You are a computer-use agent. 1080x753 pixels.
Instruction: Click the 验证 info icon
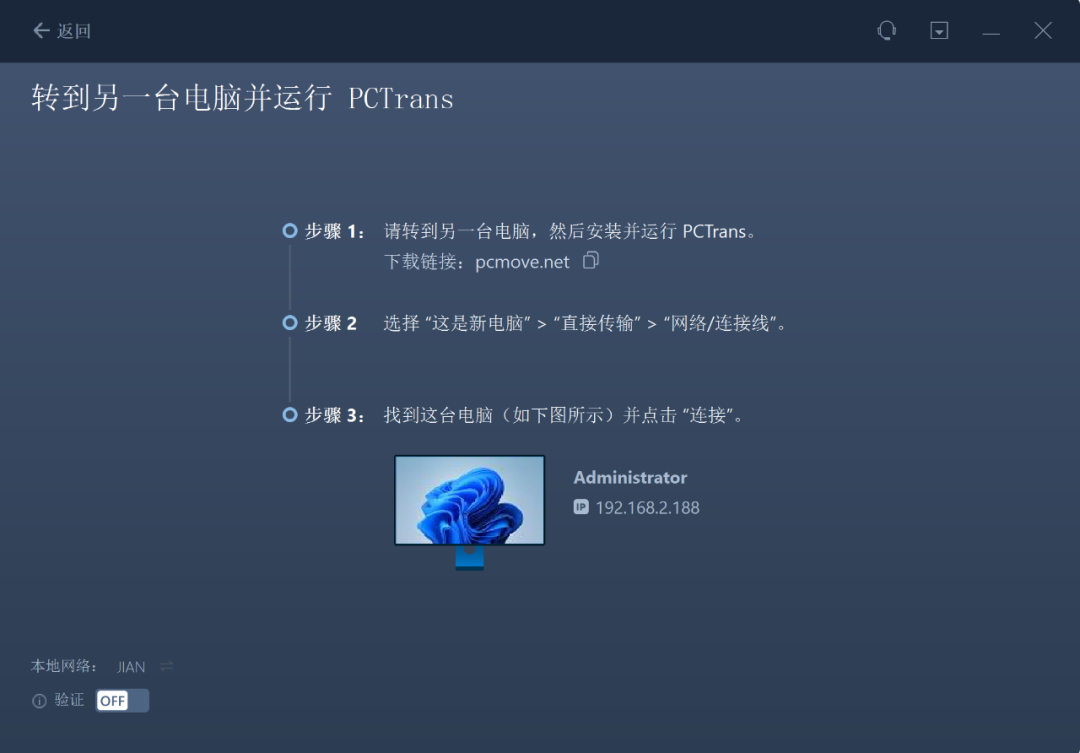click(x=39, y=701)
